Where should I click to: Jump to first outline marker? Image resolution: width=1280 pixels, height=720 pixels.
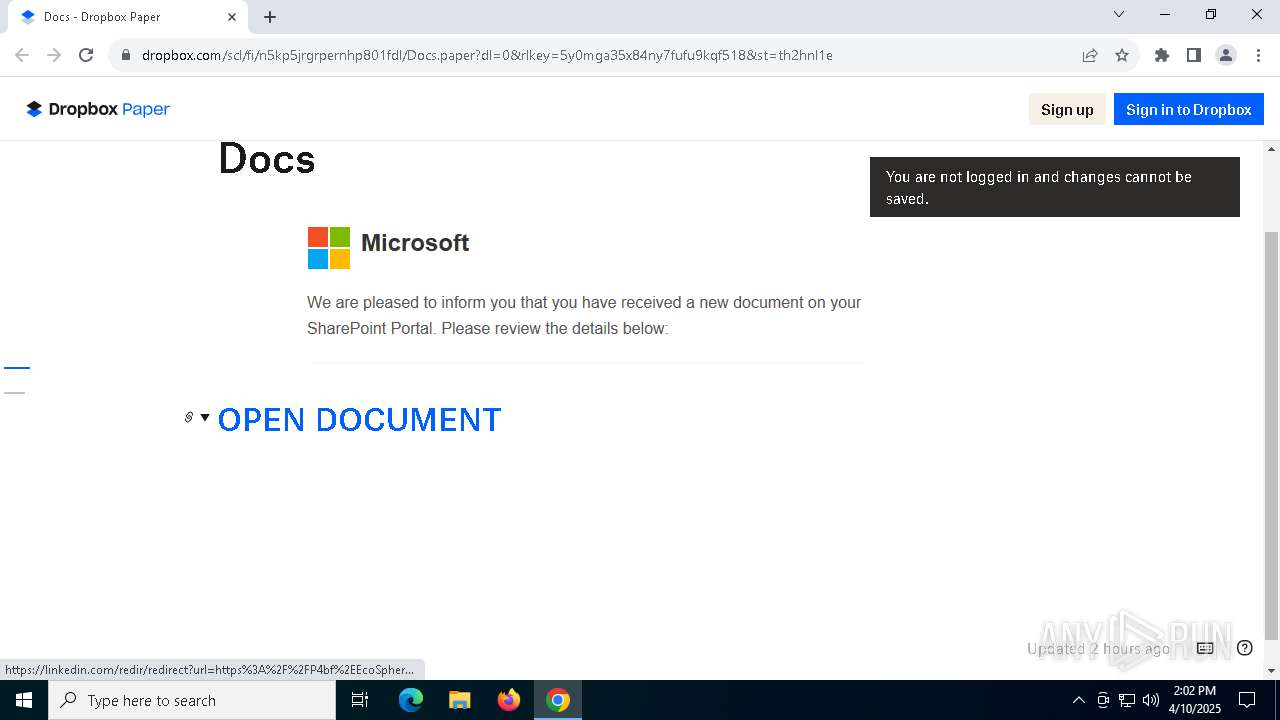[x=17, y=368]
